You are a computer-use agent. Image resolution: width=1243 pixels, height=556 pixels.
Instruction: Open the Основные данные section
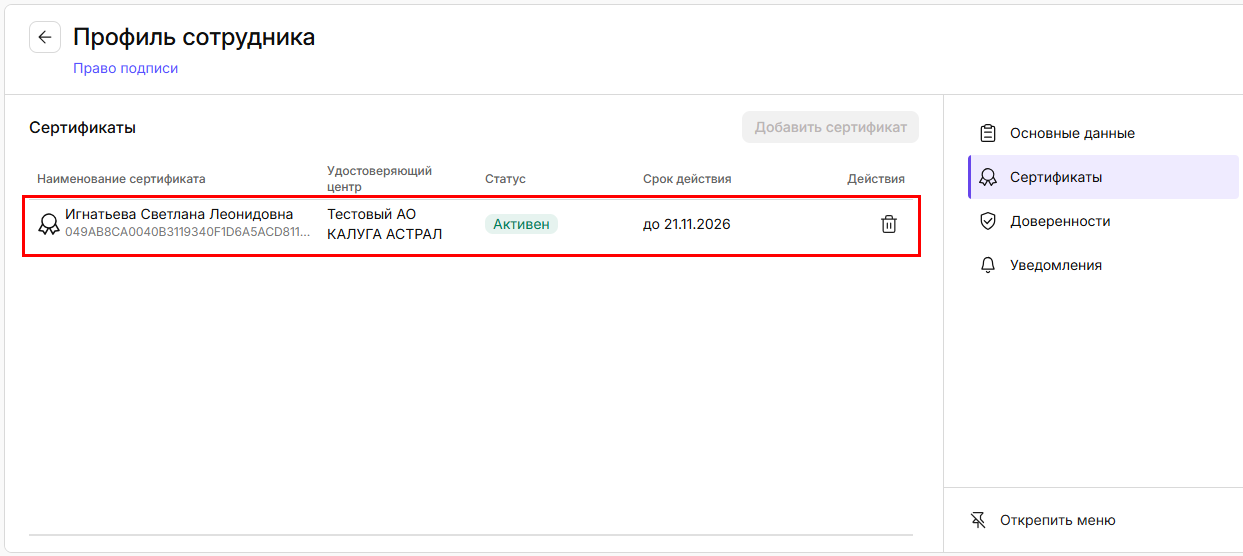coord(1072,133)
